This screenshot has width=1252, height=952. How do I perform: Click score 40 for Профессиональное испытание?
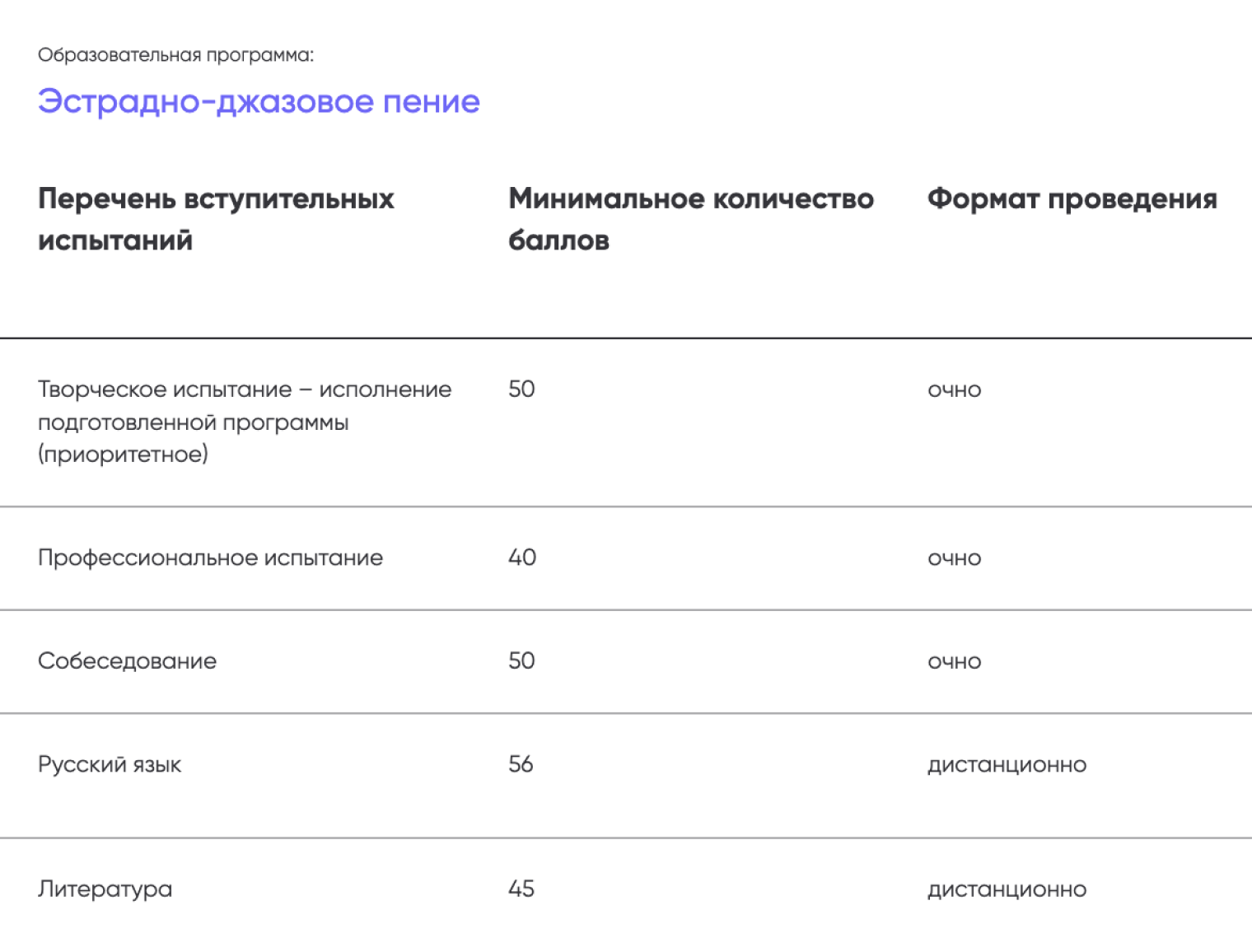tap(522, 558)
